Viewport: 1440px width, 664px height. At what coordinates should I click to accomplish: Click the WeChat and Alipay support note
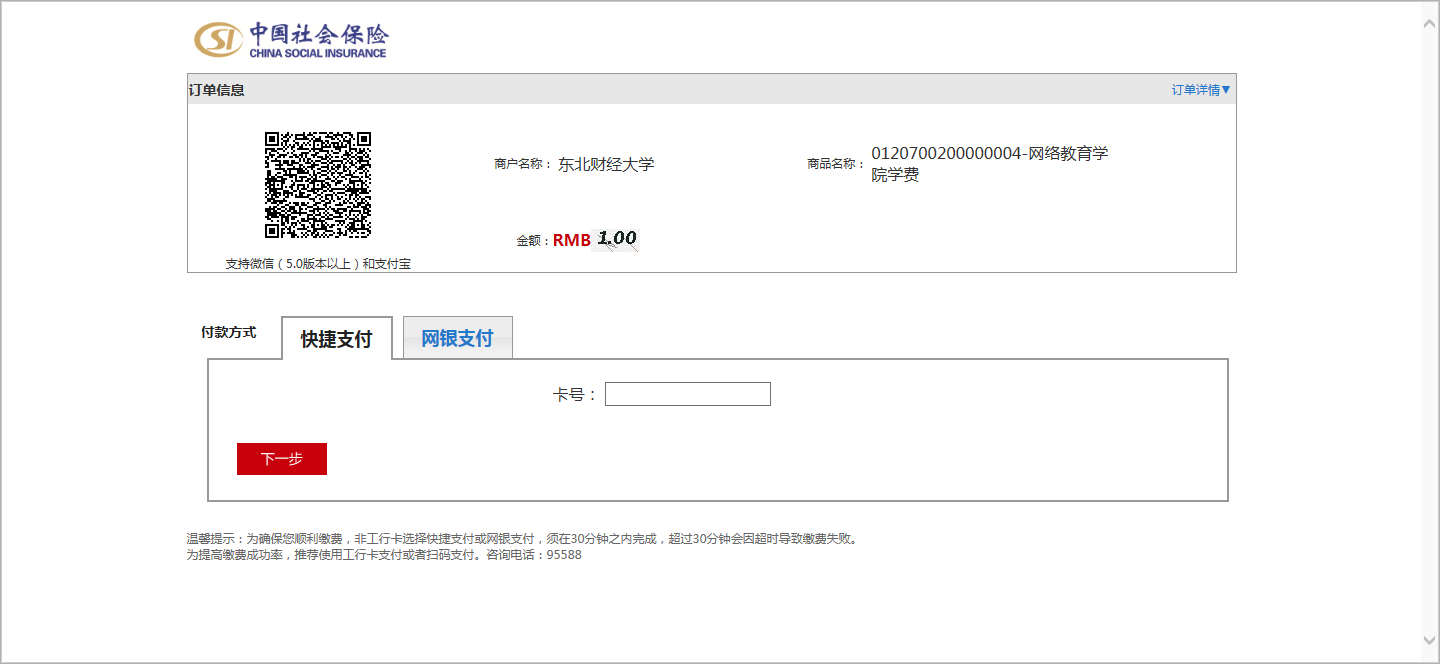[x=317, y=263]
